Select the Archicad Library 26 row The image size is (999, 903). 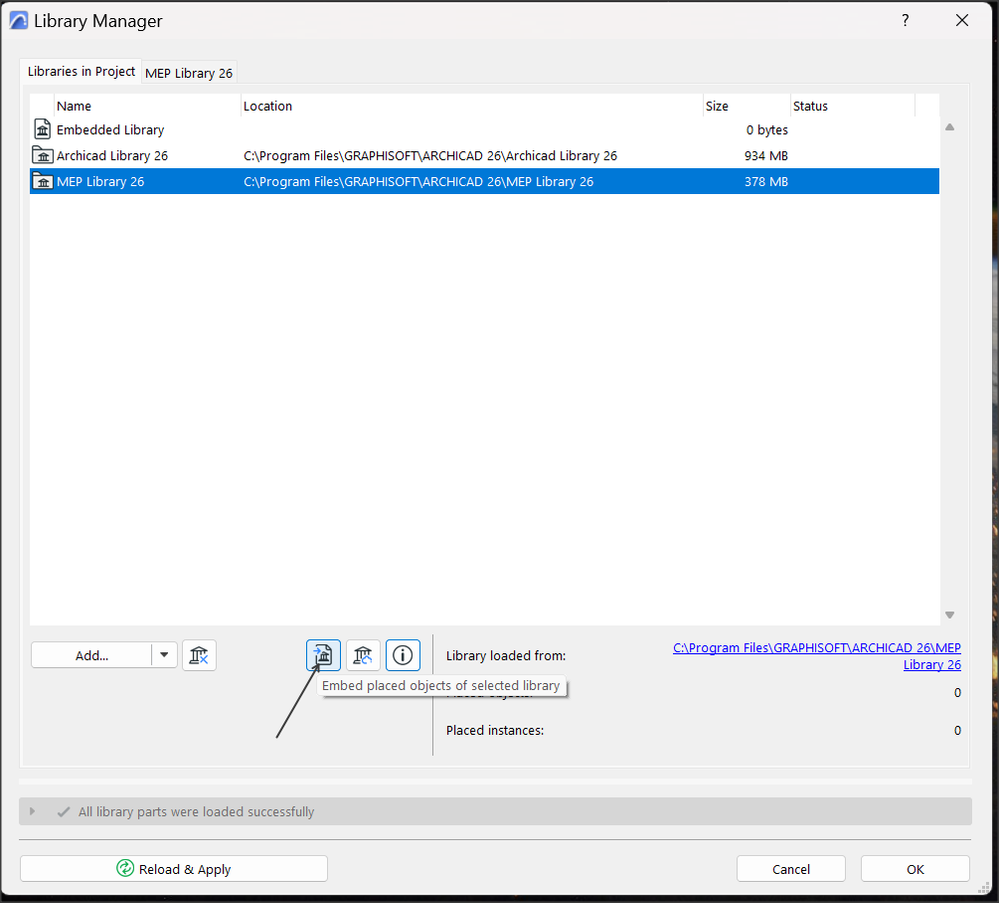tap(400, 155)
